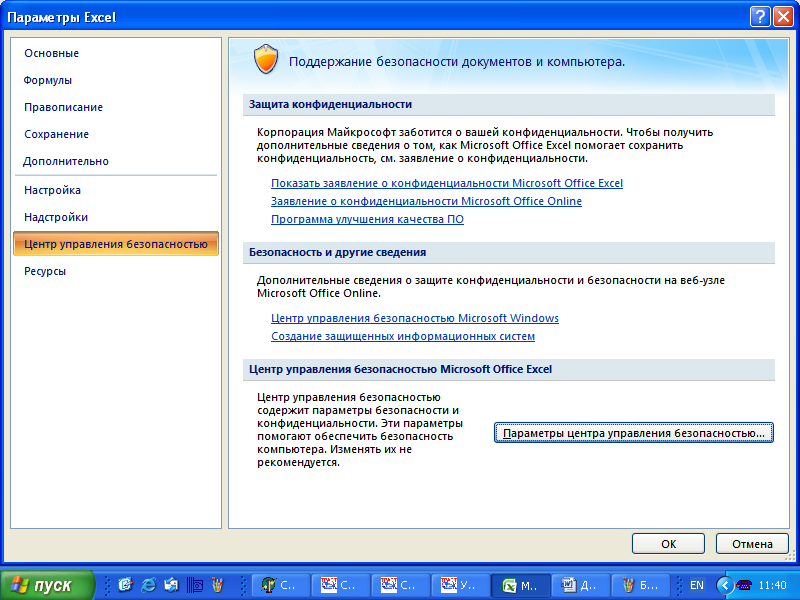800x600 pixels.
Task: Open the fourth quick launch striped icon
Action: (194, 585)
